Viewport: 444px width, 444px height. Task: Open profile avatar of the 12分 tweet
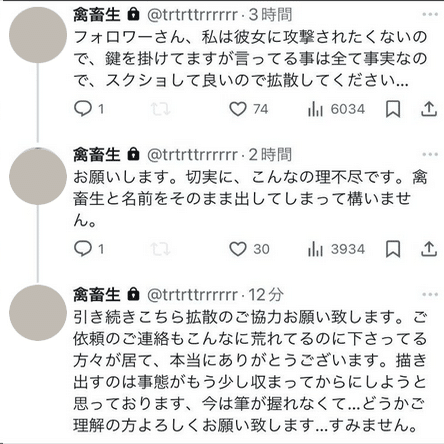point(38,313)
